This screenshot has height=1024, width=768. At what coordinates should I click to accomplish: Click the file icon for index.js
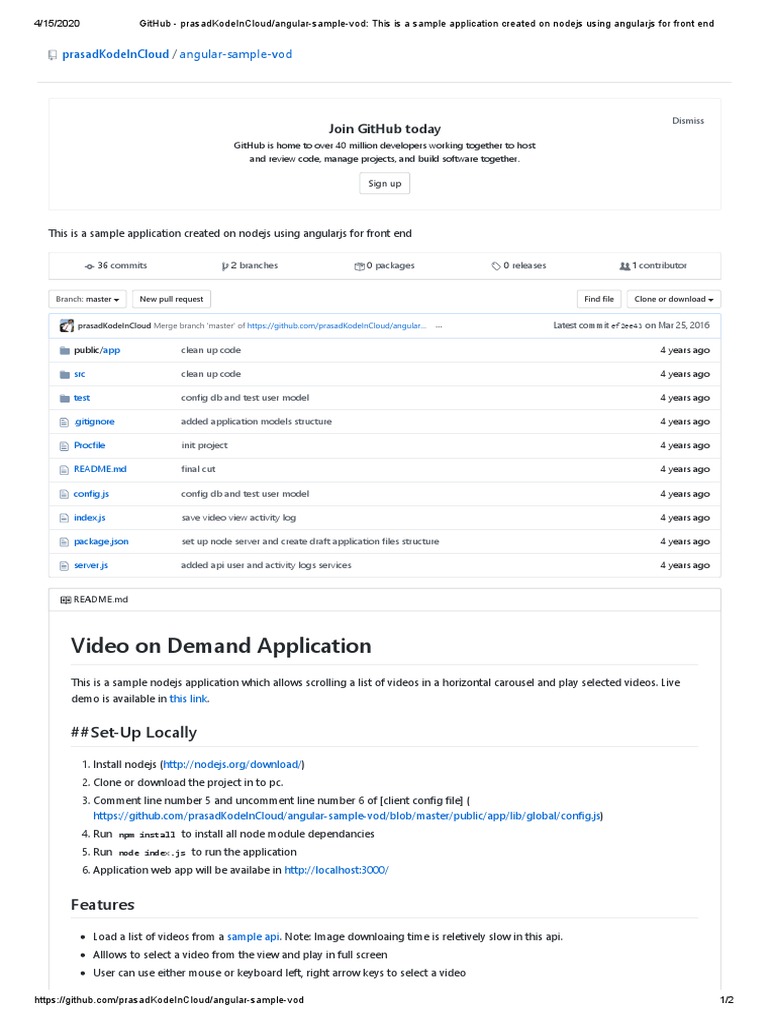[64, 519]
